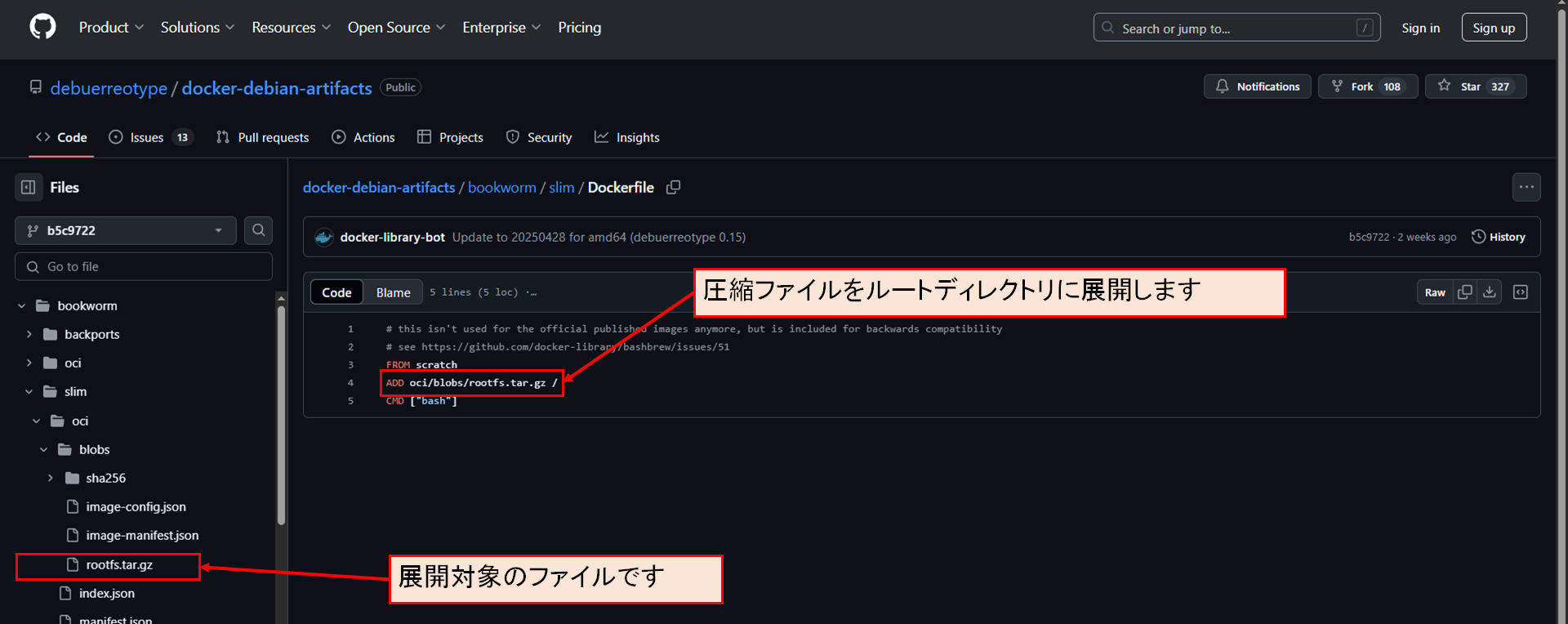Click the repository icon beside debuerreotype
1568x624 pixels.
35,87
